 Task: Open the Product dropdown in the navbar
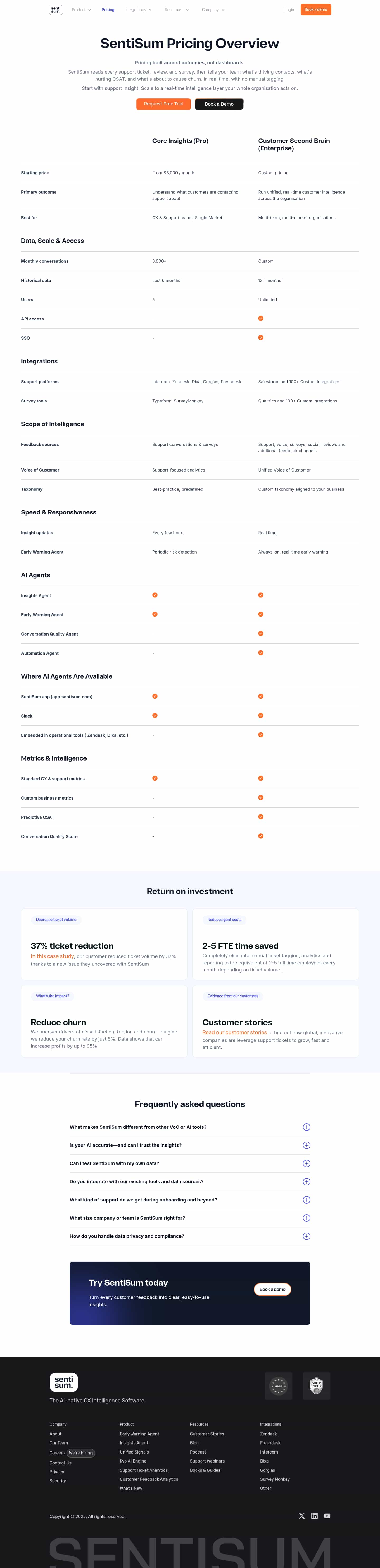coord(81,10)
